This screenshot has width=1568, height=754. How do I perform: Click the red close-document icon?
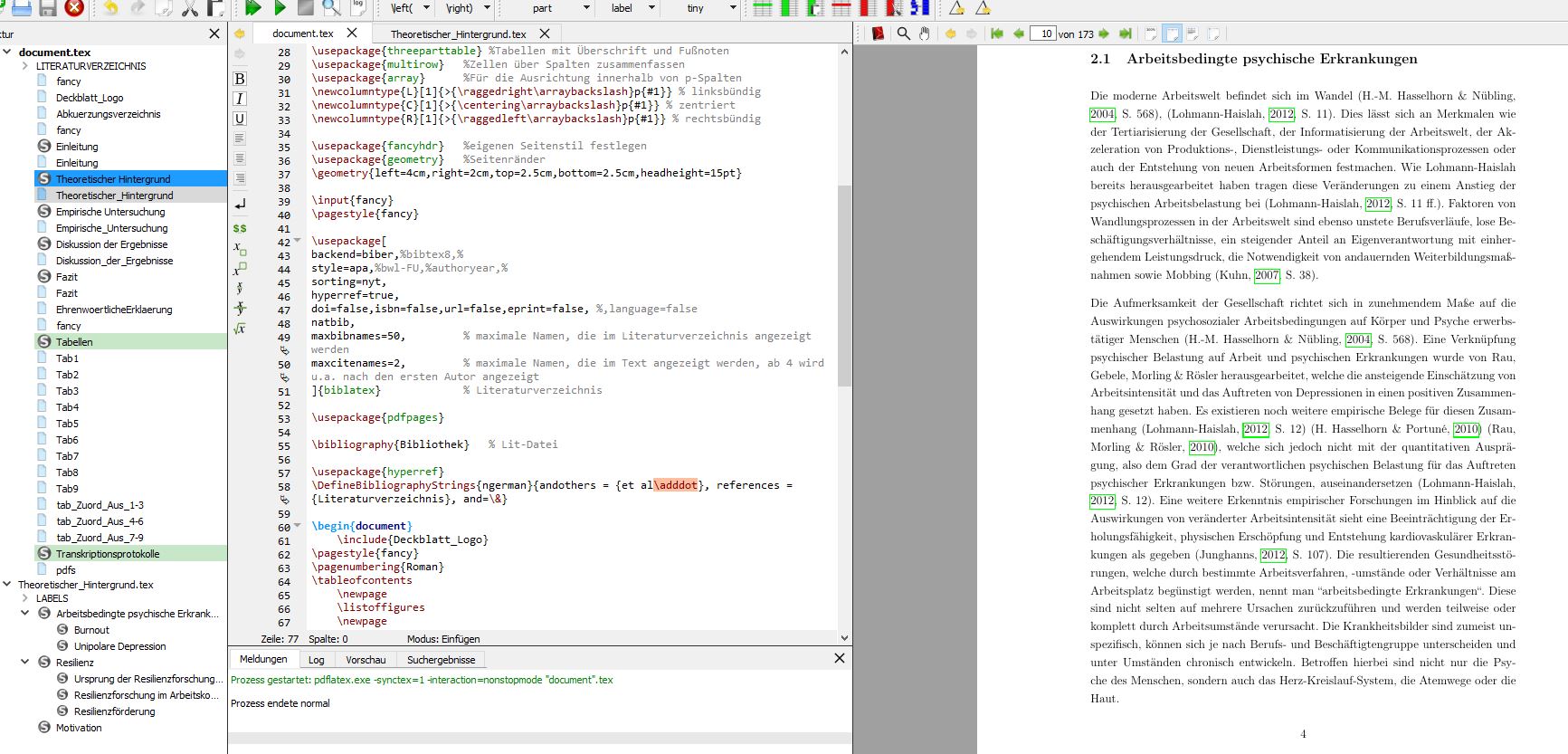coord(74,8)
